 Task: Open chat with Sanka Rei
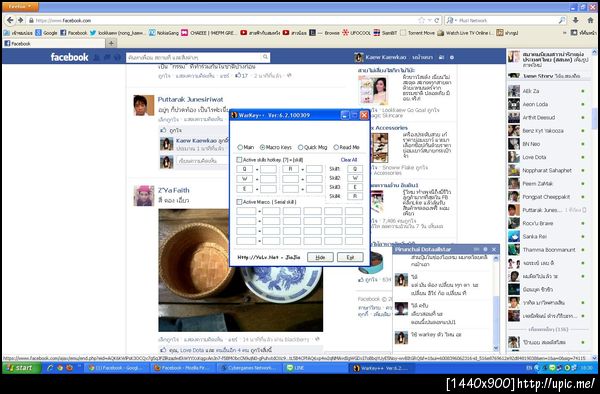tap(548, 236)
